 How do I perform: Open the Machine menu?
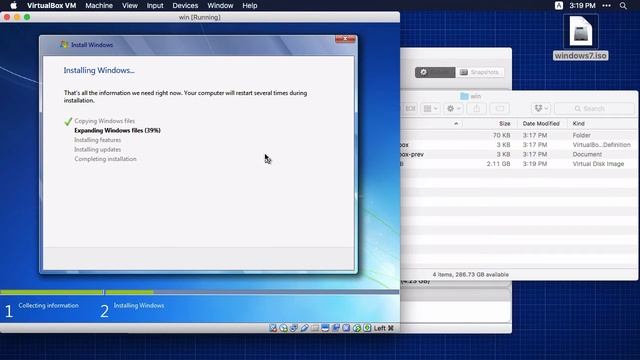point(99,6)
